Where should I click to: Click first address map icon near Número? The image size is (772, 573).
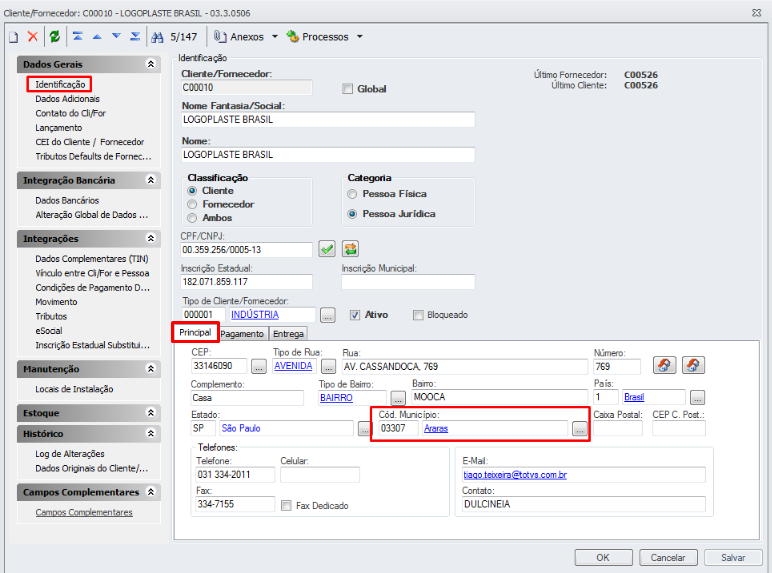[x=664, y=365]
